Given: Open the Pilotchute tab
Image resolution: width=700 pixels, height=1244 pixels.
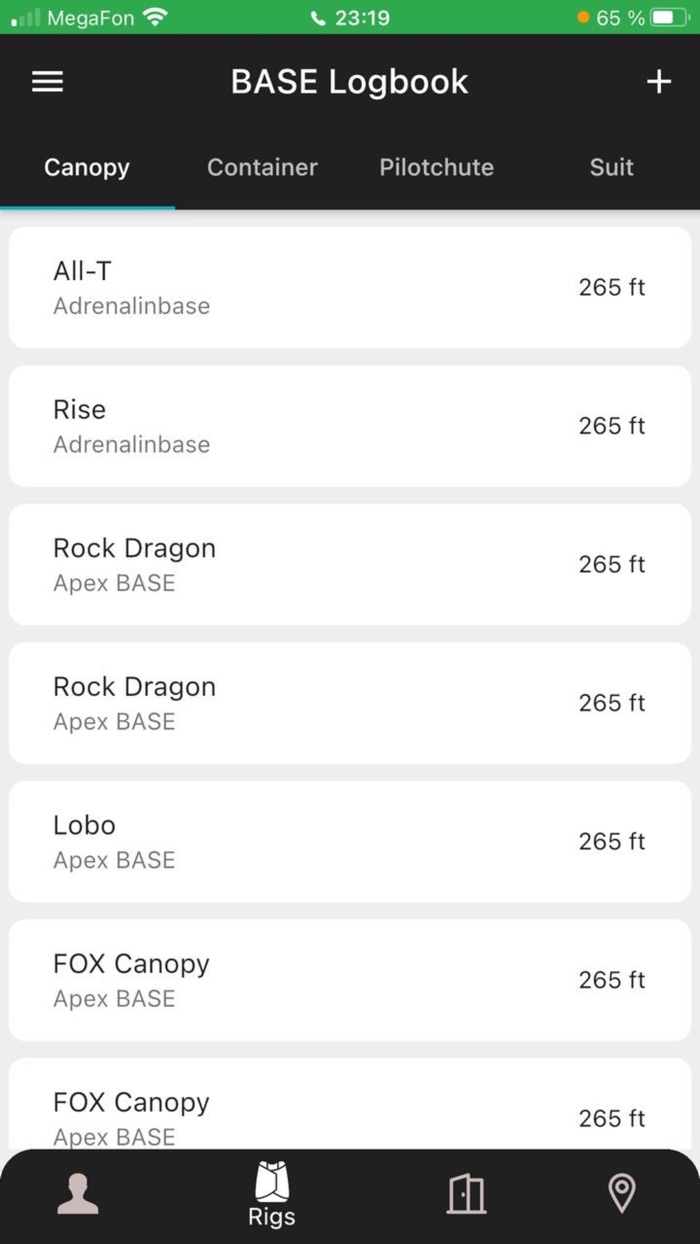Looking at the screenshot, I should click(436, 167).
